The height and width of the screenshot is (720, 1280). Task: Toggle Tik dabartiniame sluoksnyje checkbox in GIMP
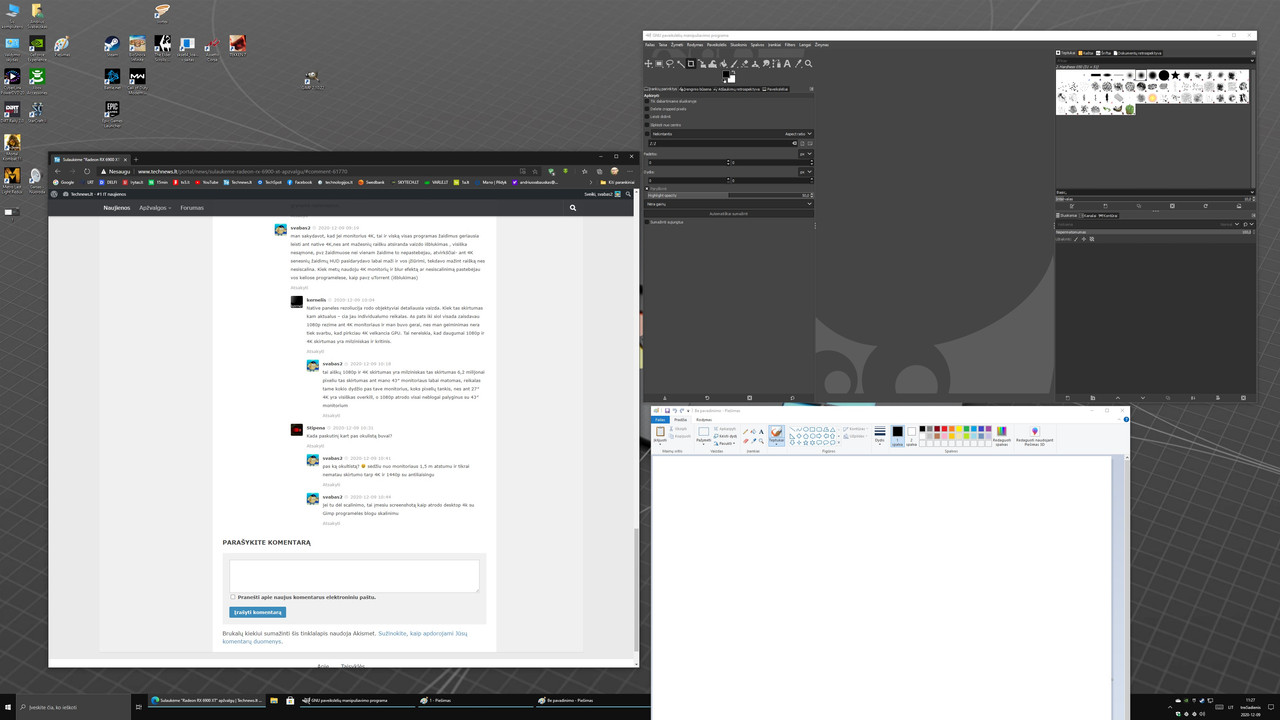coord(647,101)
